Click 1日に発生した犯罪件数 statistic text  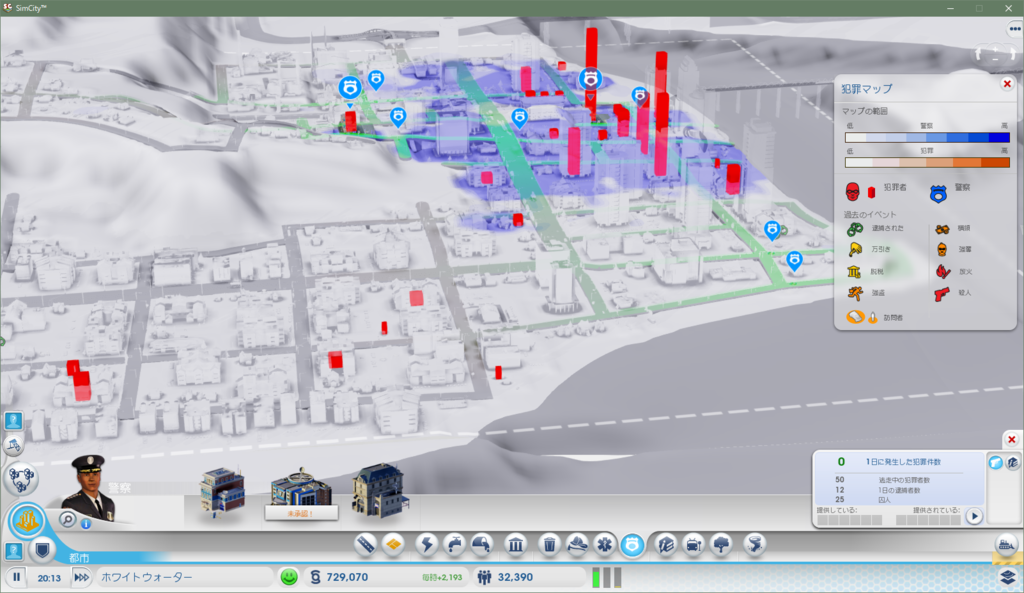pyautogui.click(x=903, y=462)
